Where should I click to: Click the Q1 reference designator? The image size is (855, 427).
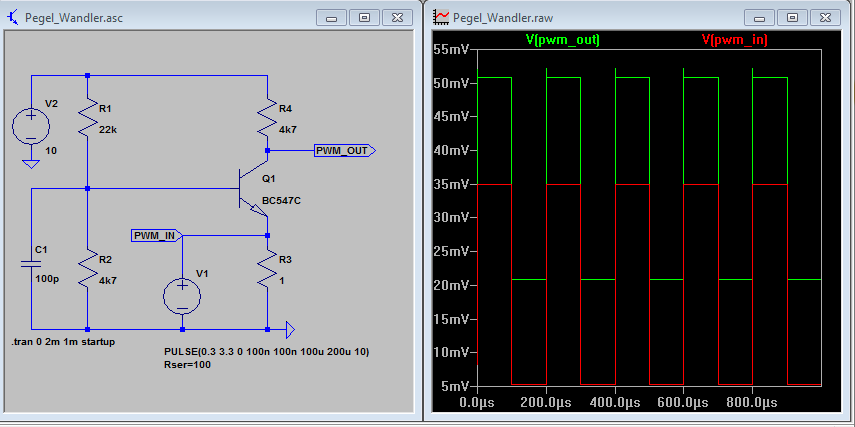click(269, 179)
